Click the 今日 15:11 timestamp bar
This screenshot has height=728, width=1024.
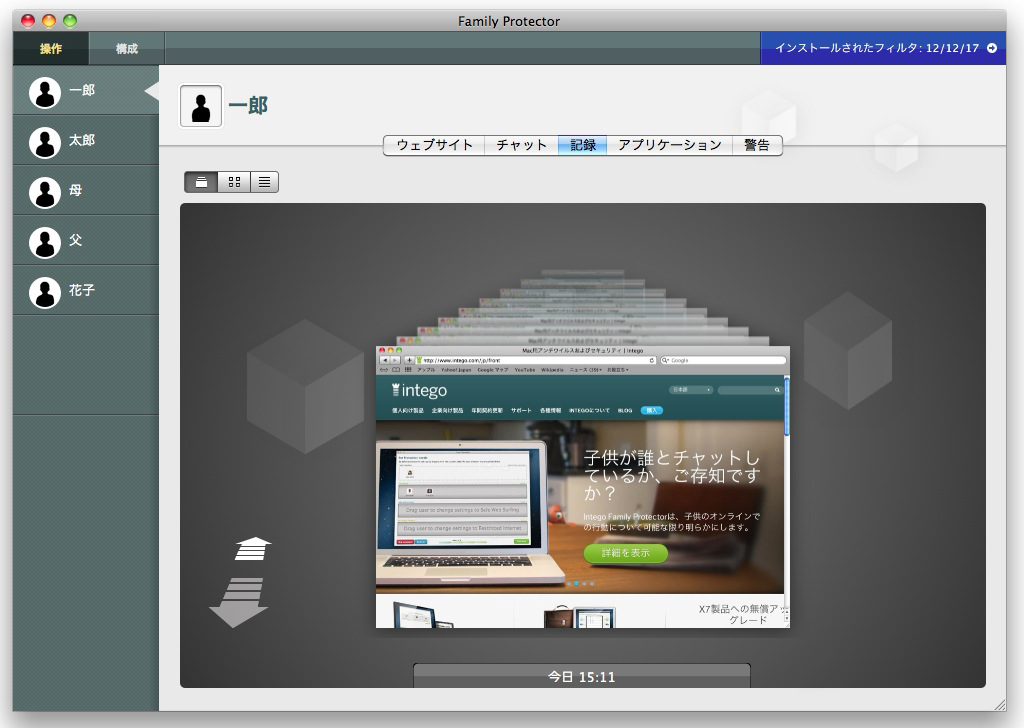click(x=581, y=676)
